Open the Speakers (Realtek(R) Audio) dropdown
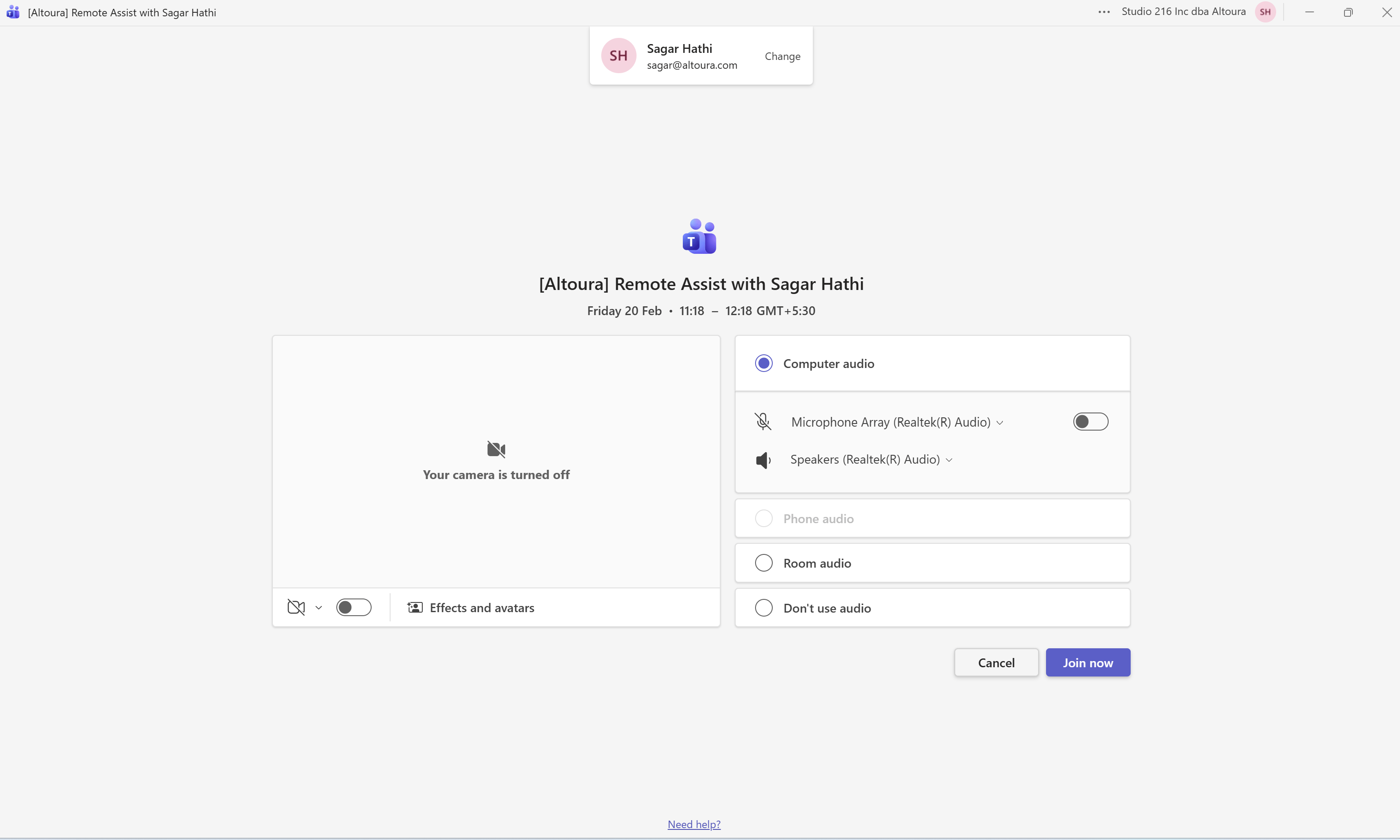 click(871, 460)
